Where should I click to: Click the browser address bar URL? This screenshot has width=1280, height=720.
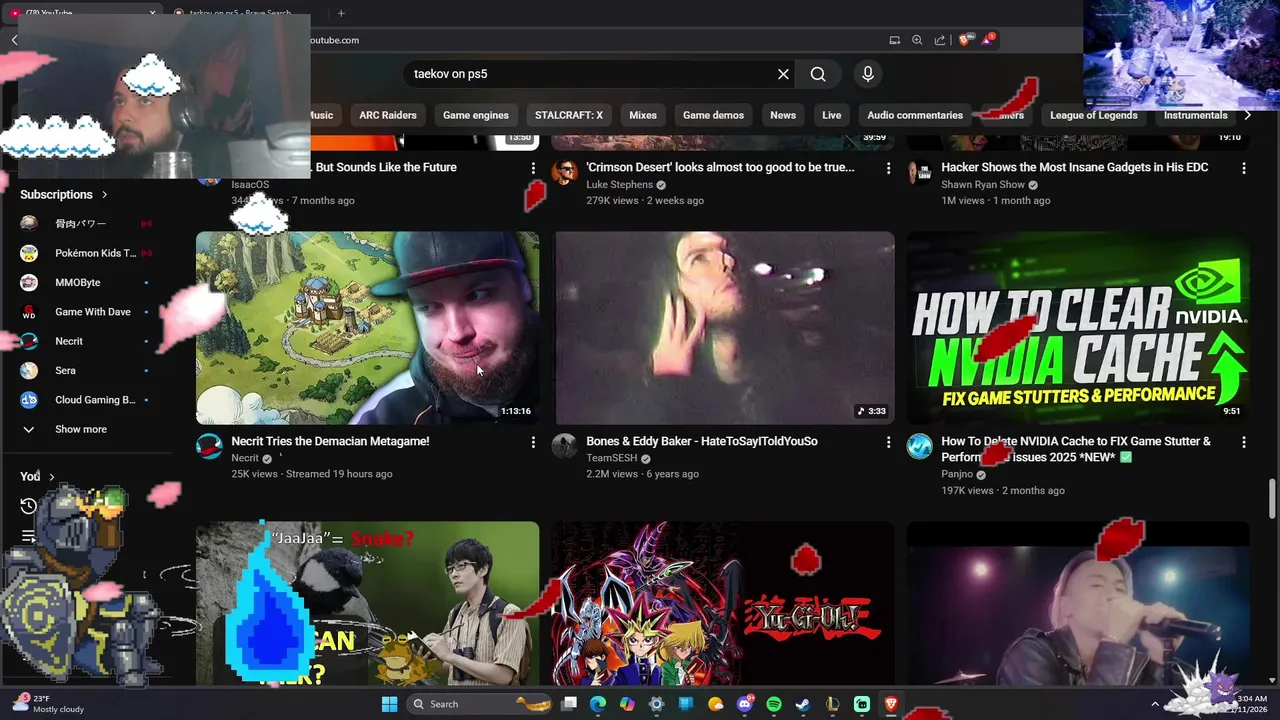334,40
